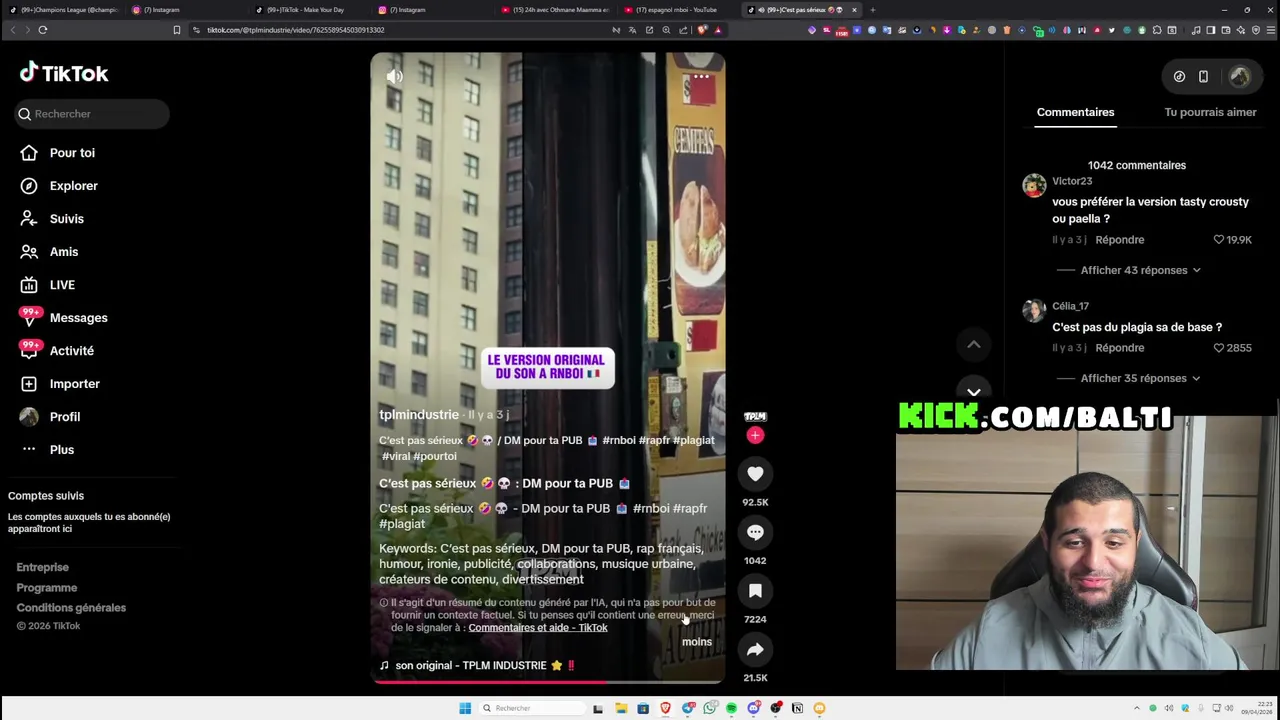Click the #plagiat hashtag in caption
Image resolution: width=1280 pixels, height=720 pixels.
pyautogui.click(x=694, y=440)
